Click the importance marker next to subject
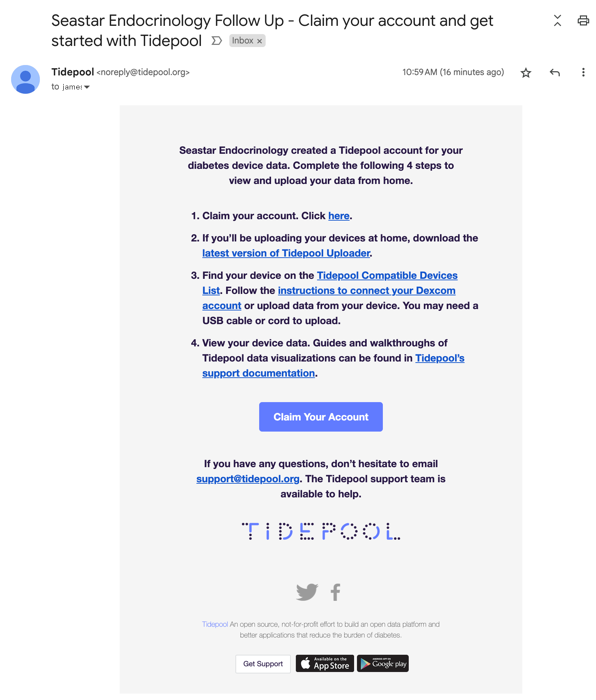 [x=217, y=41]
